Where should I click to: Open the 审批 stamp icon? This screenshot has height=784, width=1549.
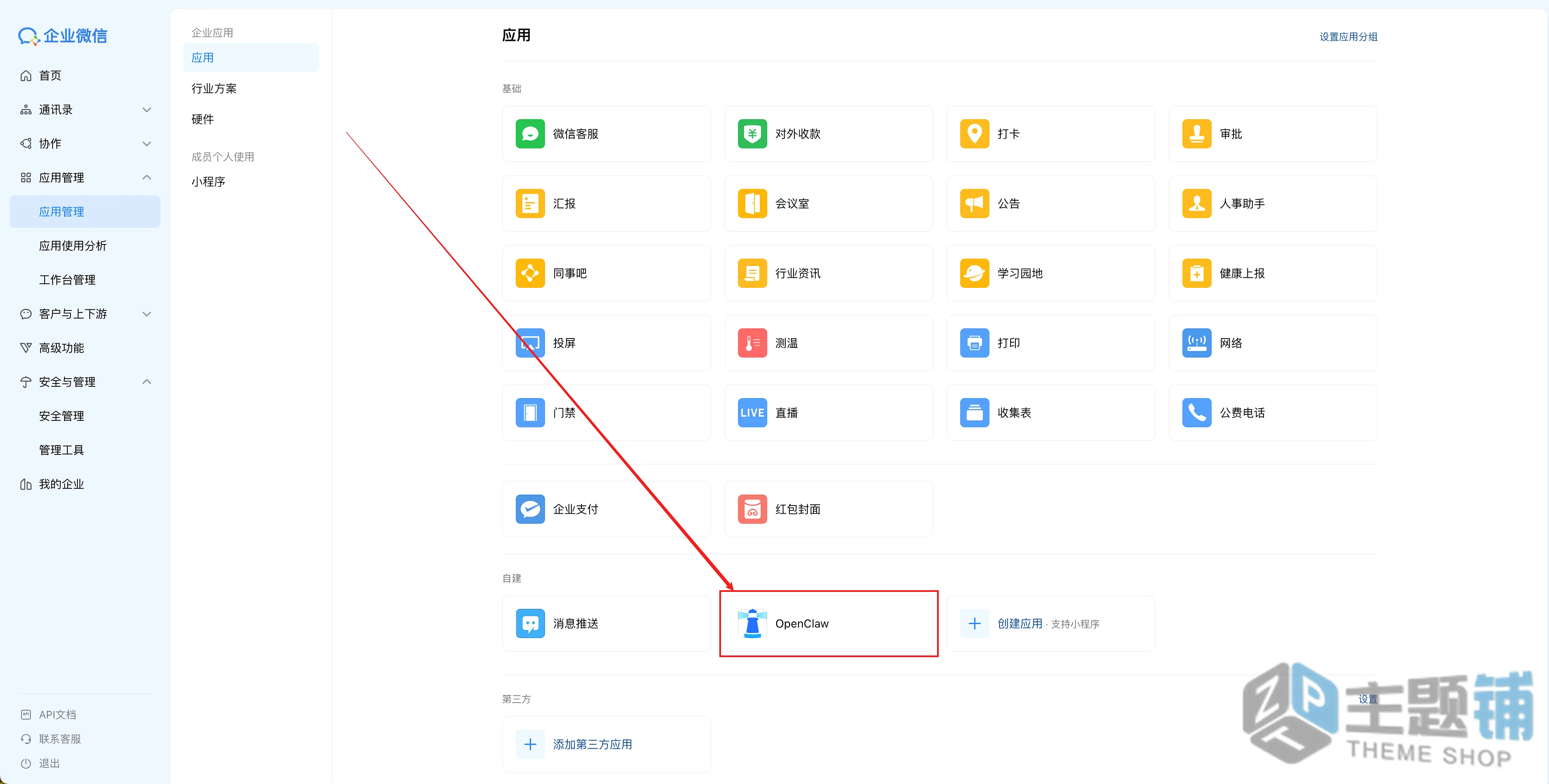click(1196, 133)
